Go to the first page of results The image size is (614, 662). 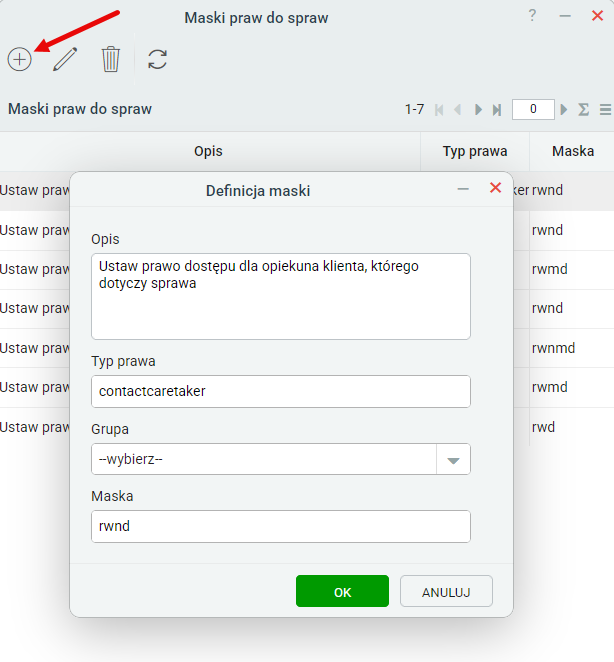click(x=439, y=110)
